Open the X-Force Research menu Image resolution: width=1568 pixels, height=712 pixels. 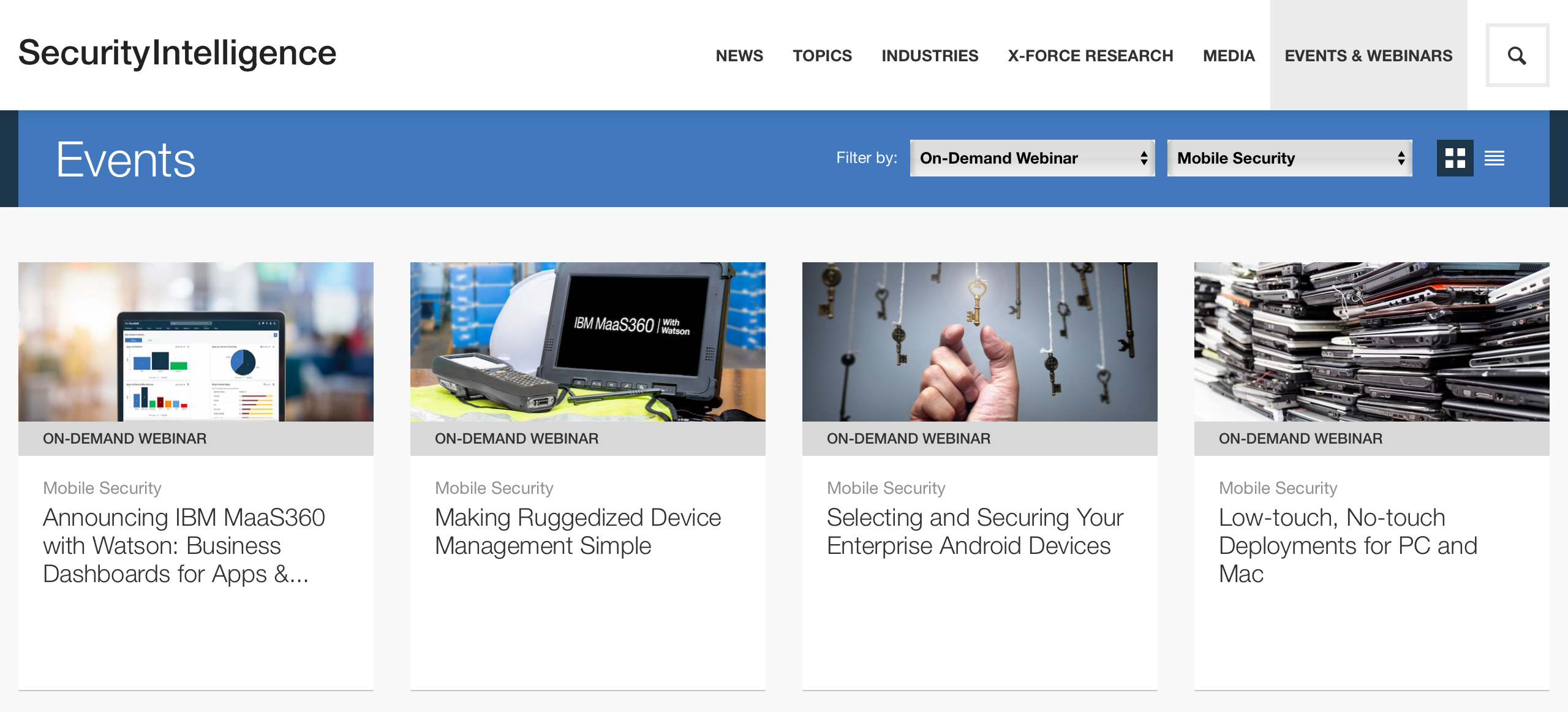(1090, 56)
